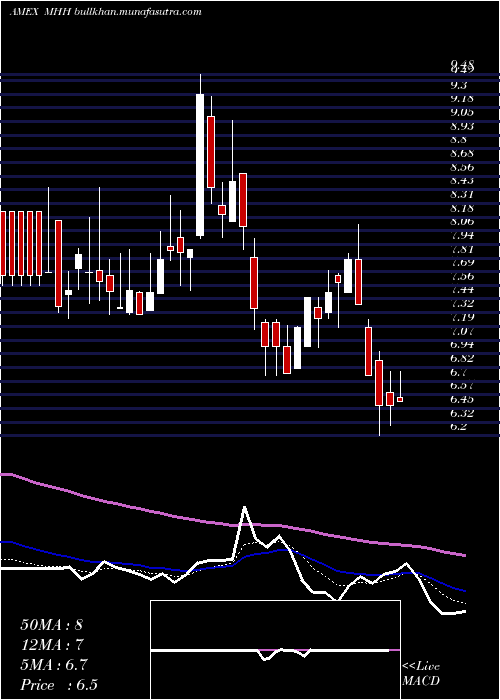Click the 8.56 price axis label

[x=462, y=167]
